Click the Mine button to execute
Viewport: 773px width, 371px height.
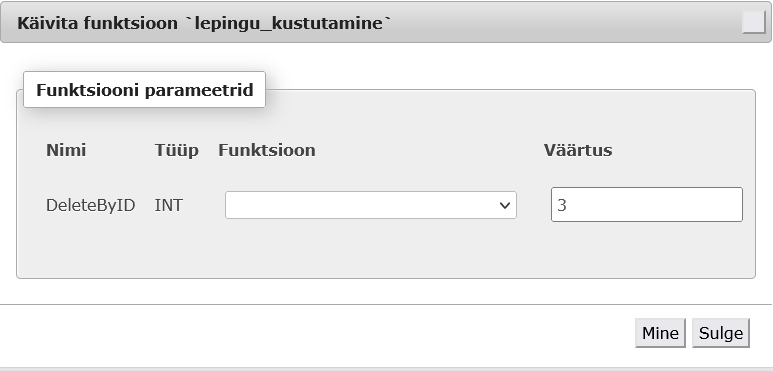tap(660, 333)
